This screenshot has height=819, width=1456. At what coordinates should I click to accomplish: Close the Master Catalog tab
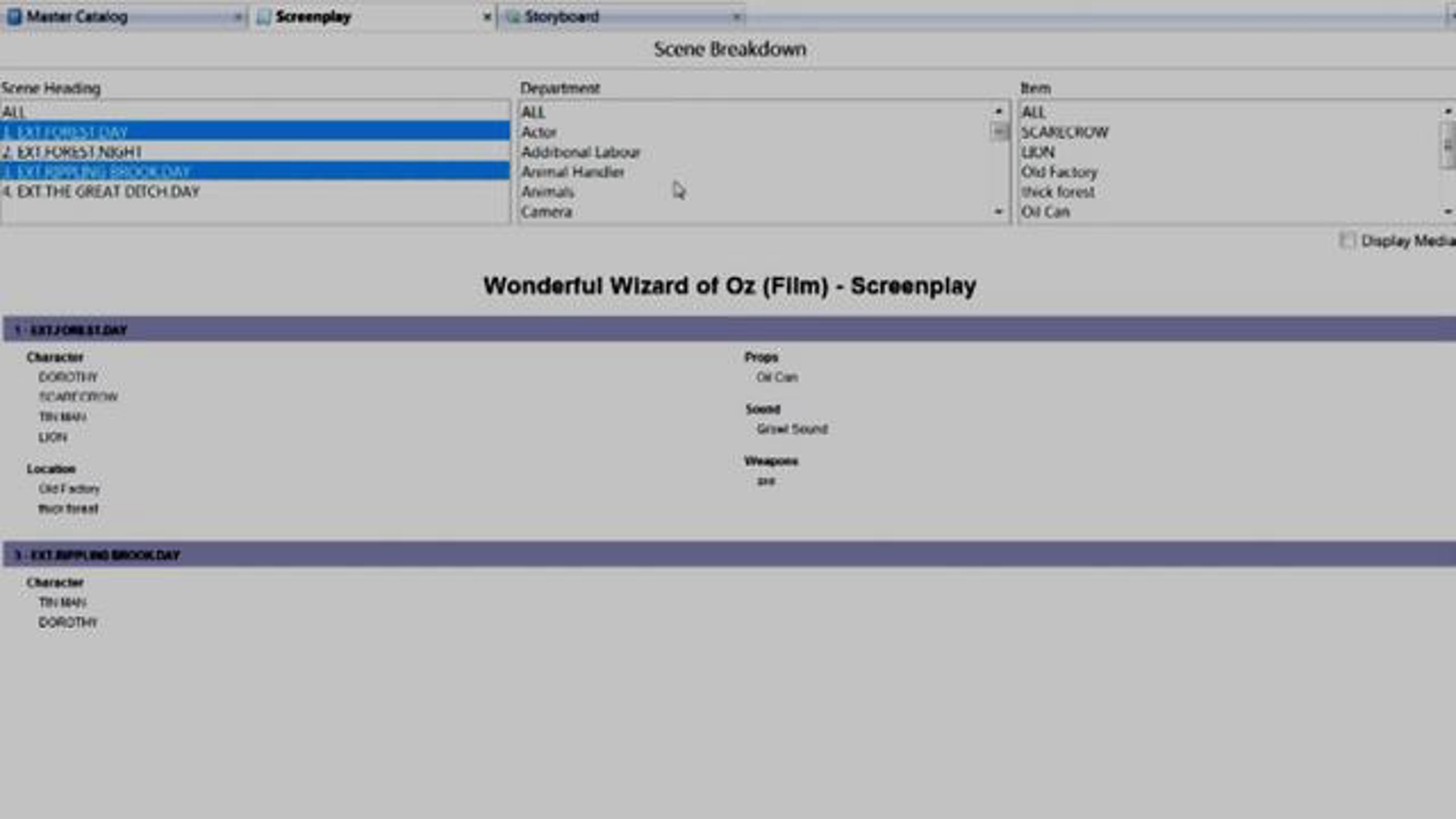[237, 17]
